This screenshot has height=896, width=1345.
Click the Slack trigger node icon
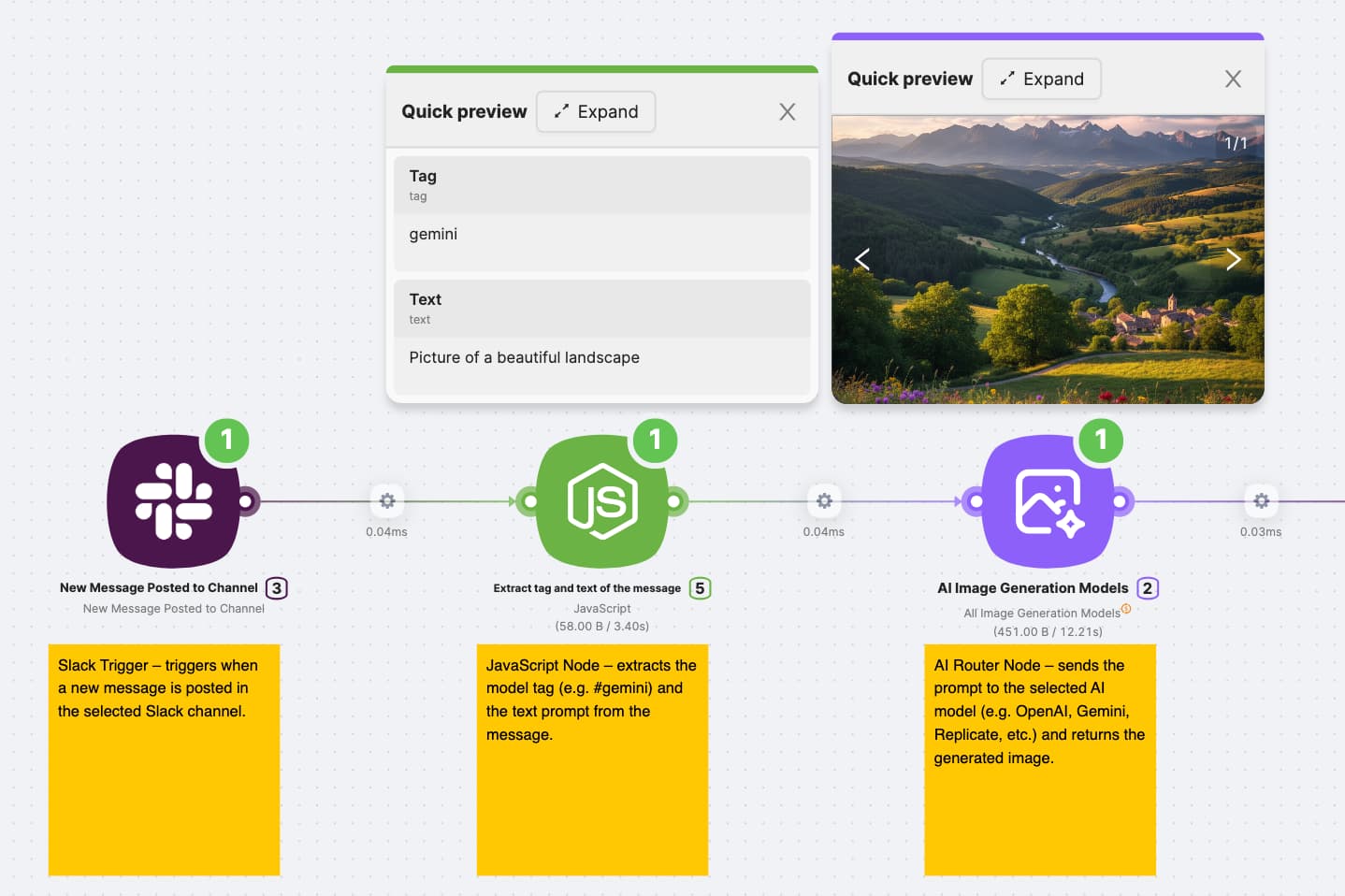click(173, 501)
